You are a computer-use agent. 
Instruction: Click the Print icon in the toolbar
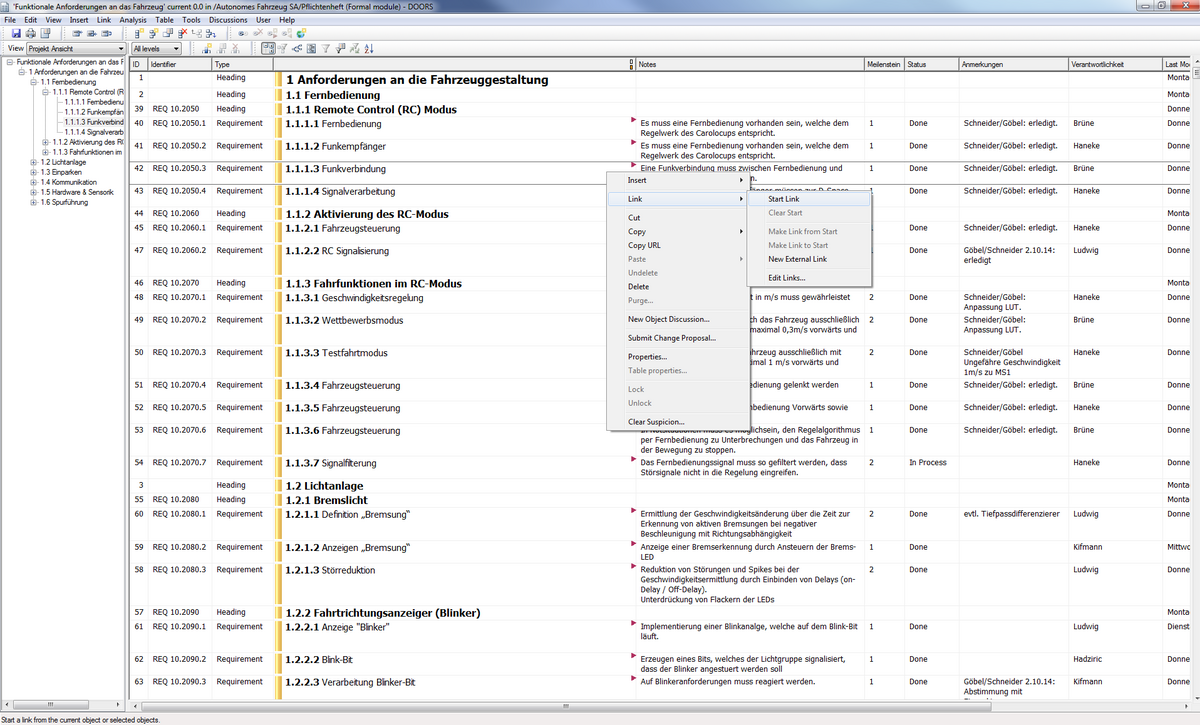[30, 33]
